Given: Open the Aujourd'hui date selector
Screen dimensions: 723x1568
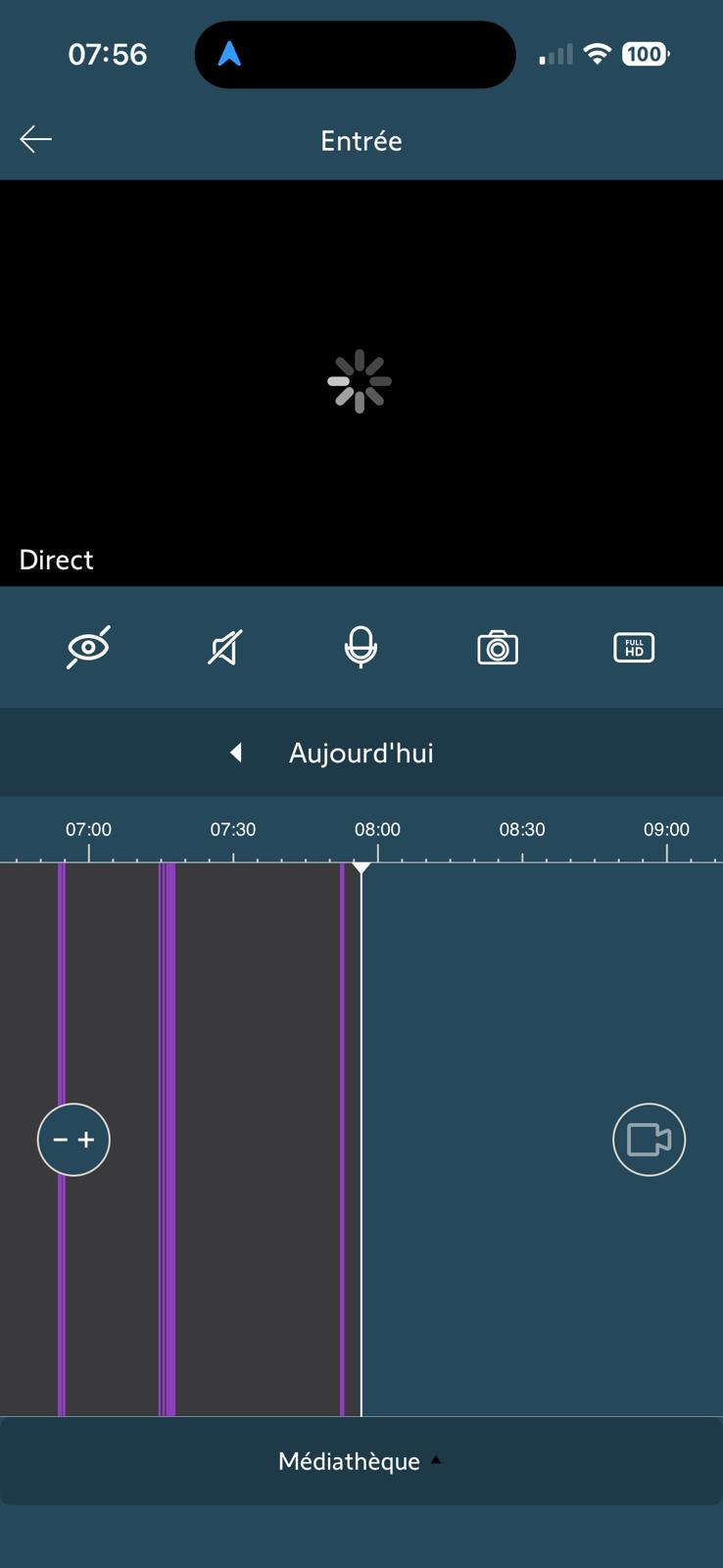Looking at the screenshot, I should [x=361, y=753].
